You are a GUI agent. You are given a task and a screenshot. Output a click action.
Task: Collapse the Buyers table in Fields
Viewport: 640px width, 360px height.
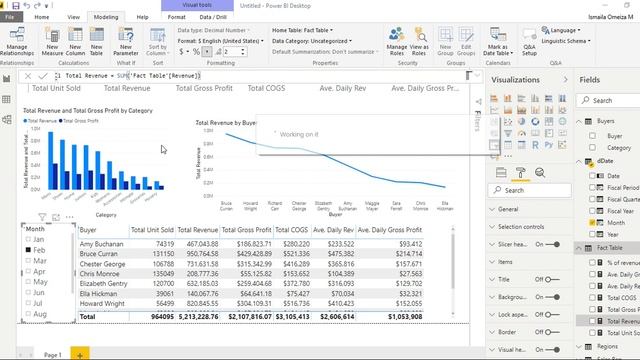click(579, 121)
